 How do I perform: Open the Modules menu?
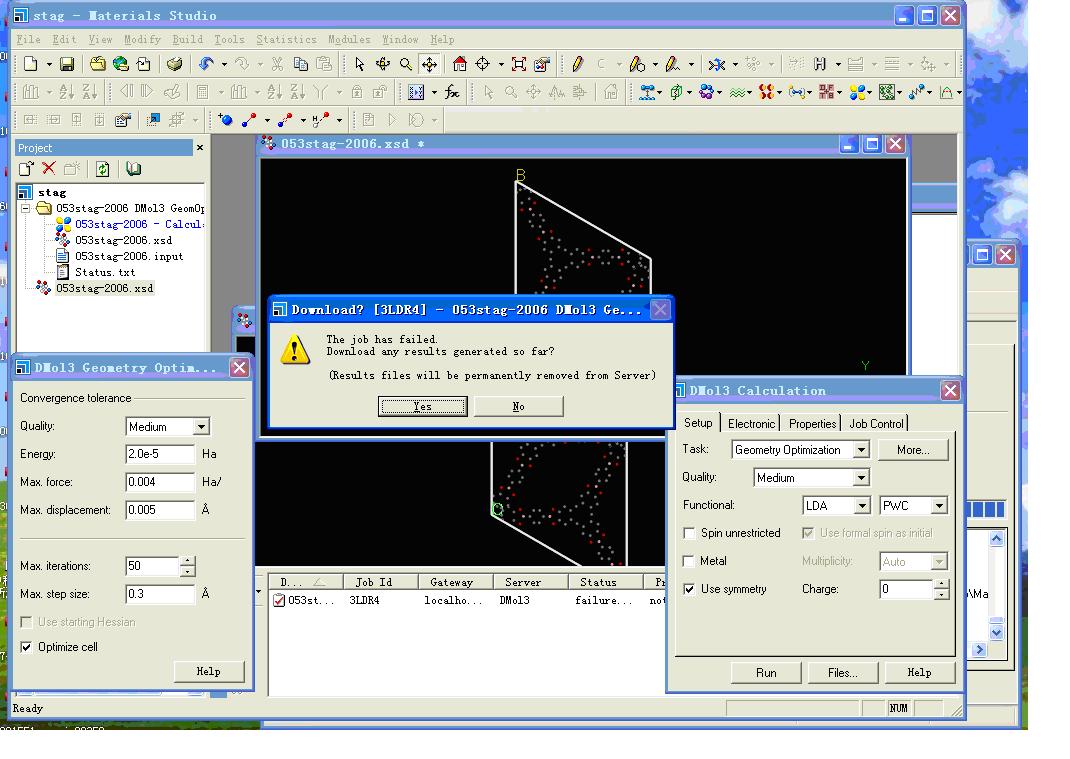pyautogui.click(x=349, y=39)
